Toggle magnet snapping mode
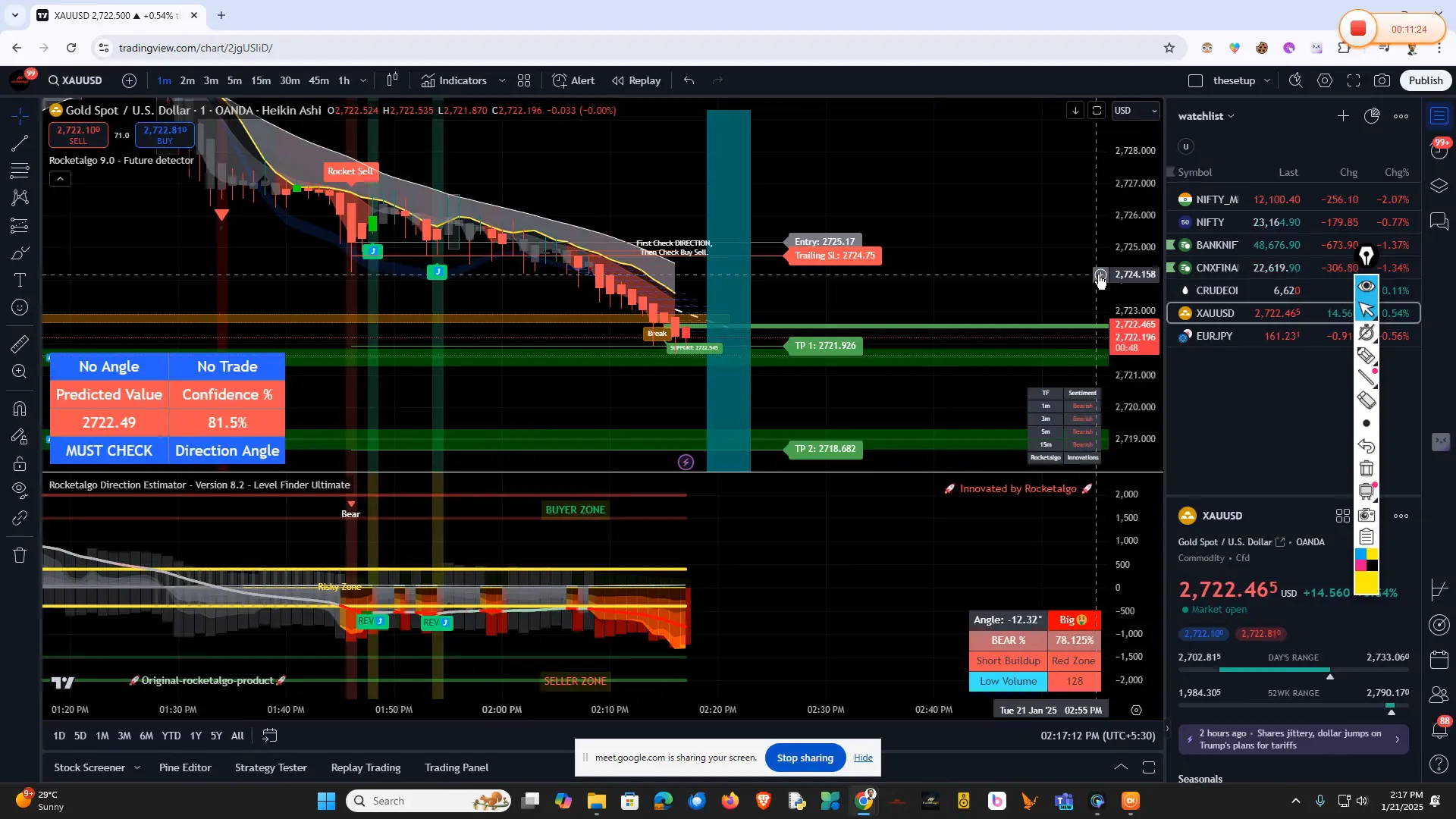 tap(20, 409)
